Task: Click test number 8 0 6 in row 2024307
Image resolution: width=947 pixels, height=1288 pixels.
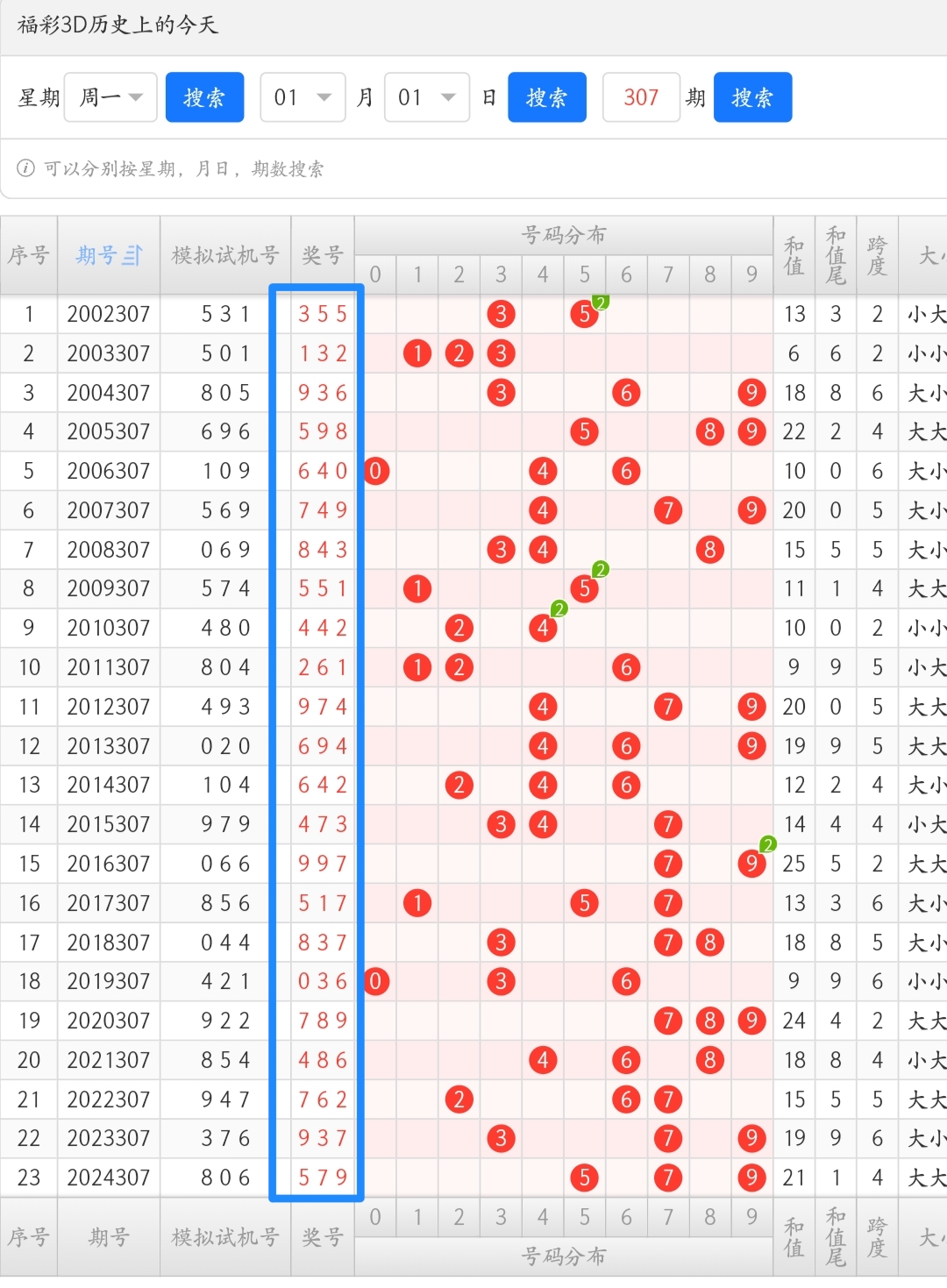Action: tap(225, 1178)
